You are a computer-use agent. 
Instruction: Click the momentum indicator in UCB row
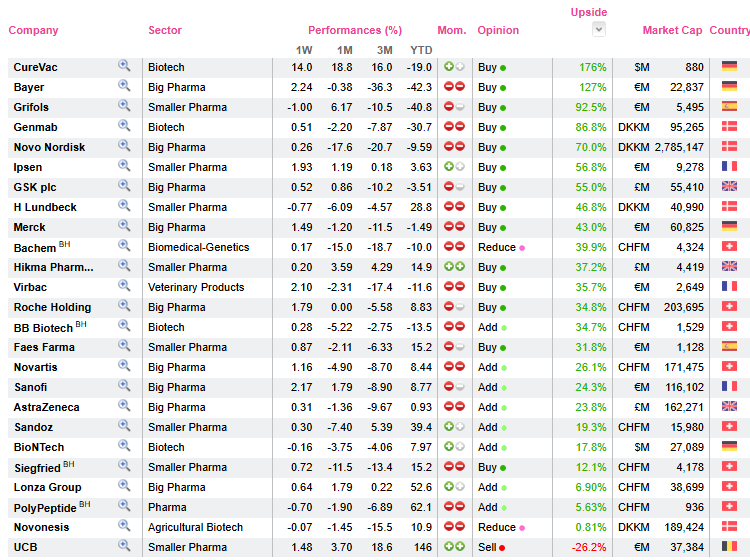pyautogui.click(x=454, y=546)
